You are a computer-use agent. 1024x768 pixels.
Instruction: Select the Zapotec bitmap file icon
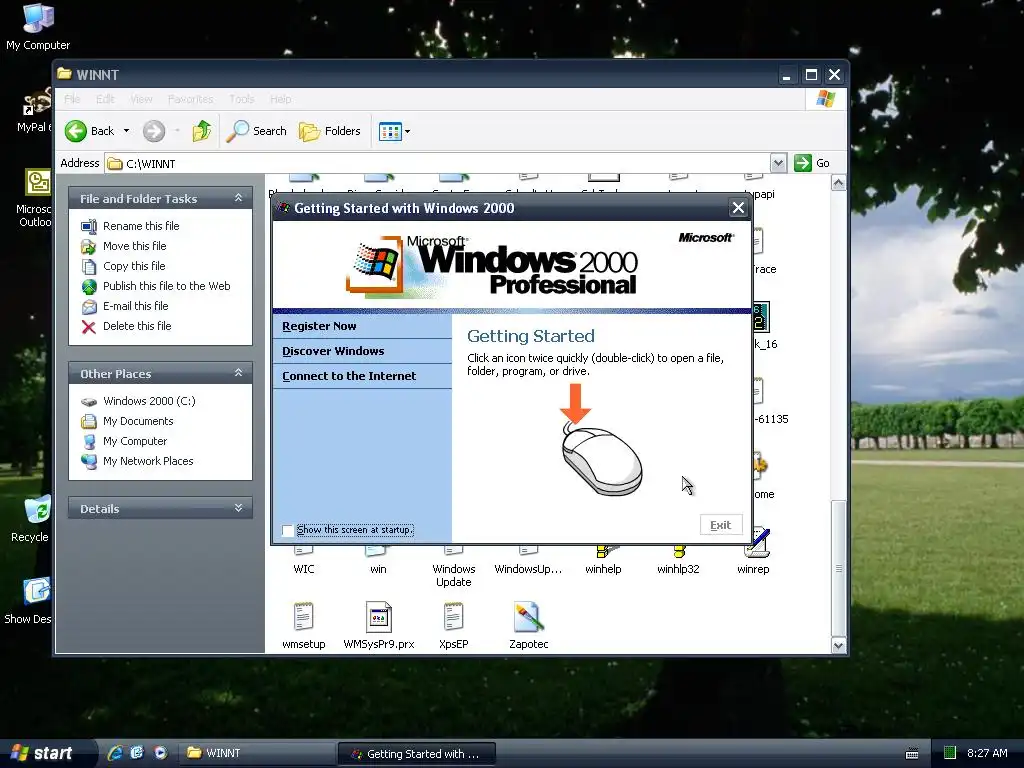[x=528, y=616]
